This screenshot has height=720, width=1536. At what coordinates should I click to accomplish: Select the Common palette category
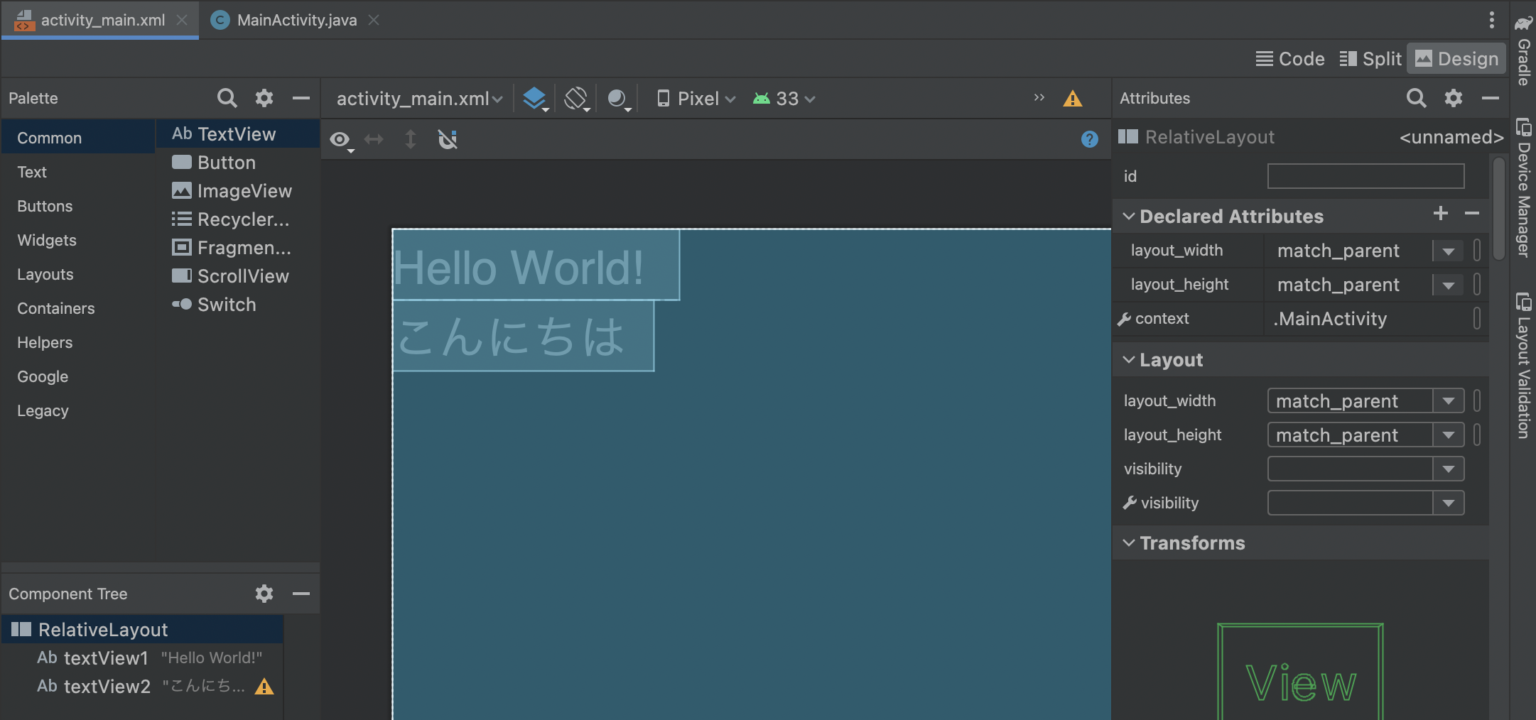tap(78, 138)
